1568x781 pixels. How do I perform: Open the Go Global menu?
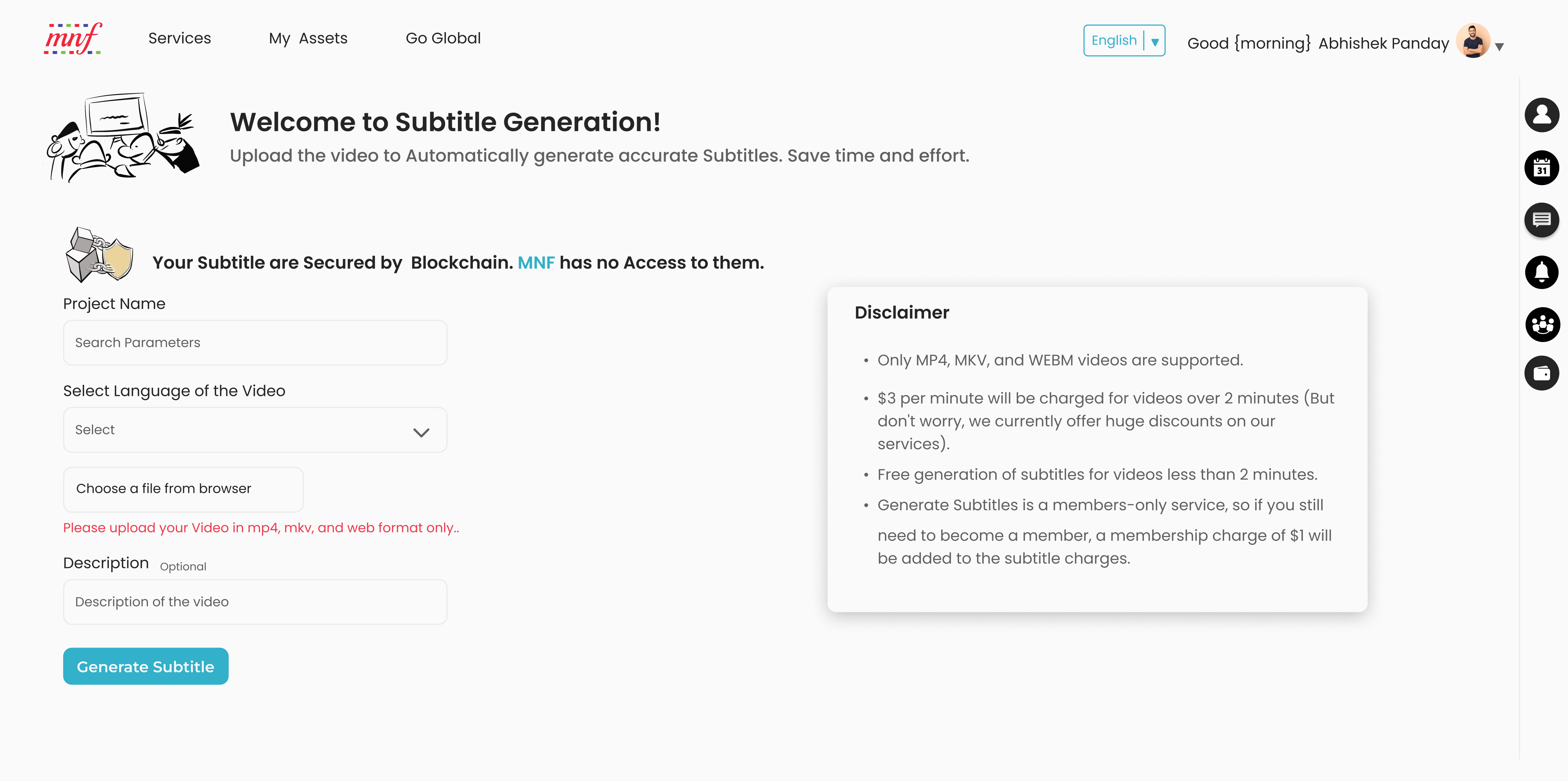(x=443, y=38)
